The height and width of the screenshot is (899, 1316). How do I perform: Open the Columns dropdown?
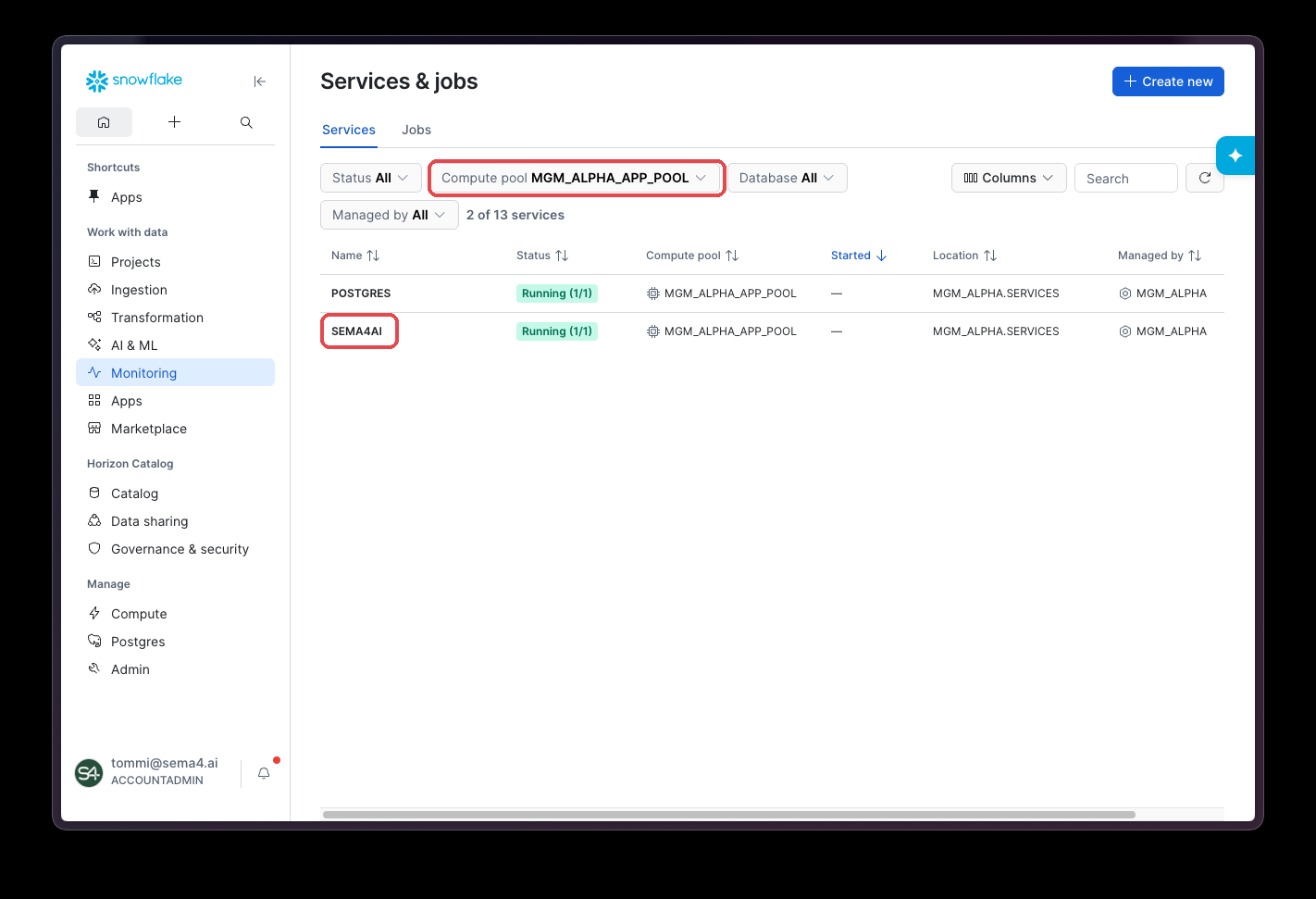[x=1009, y=178]
